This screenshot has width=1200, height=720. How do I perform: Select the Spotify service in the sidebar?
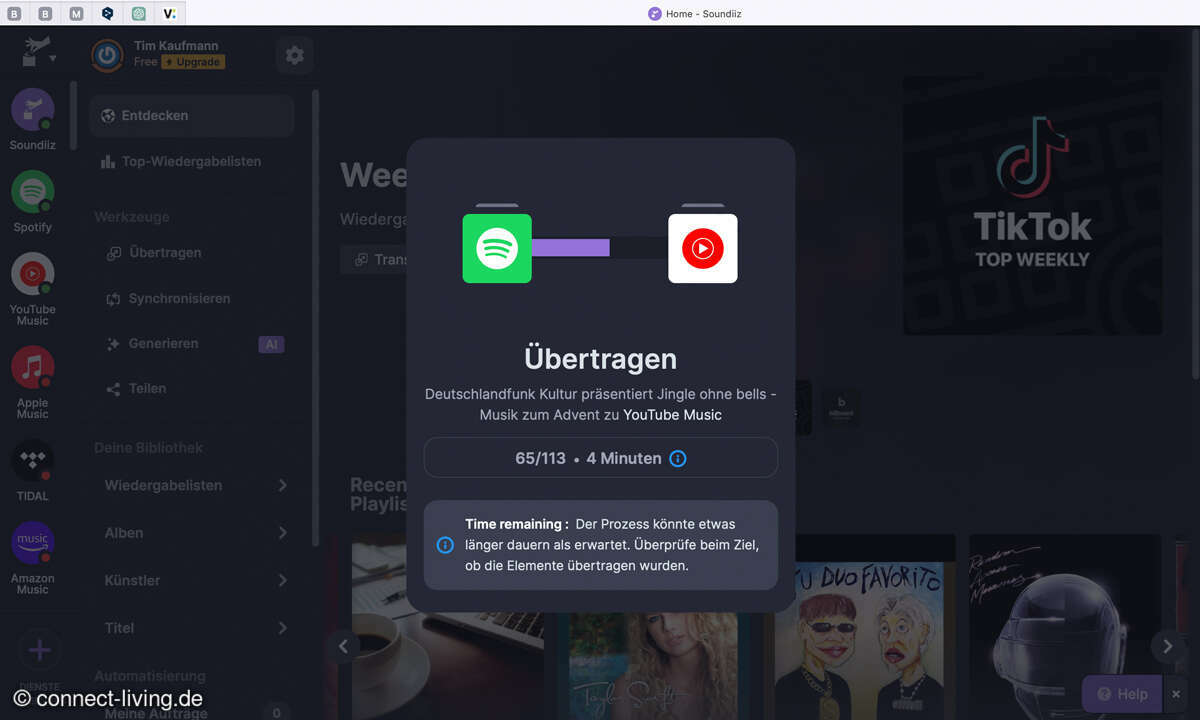[33, 192]
